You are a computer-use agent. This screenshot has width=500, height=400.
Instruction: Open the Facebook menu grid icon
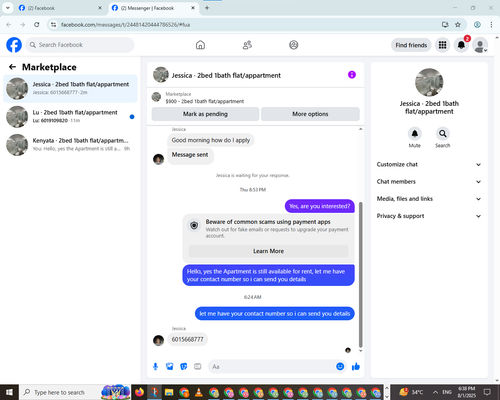coord(442,45)
